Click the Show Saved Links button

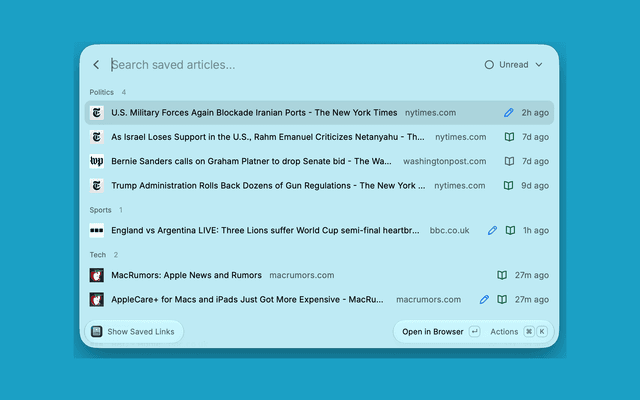[x=134, y=331]
